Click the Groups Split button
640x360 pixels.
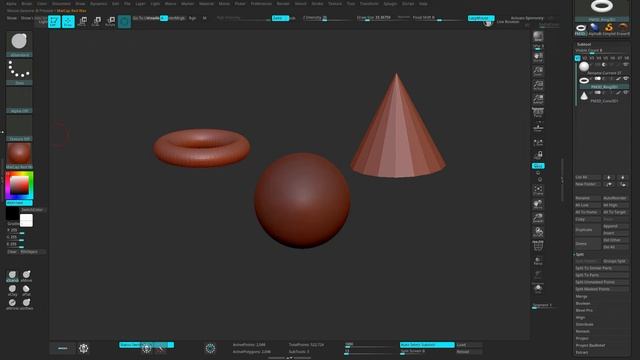[616, 261]
